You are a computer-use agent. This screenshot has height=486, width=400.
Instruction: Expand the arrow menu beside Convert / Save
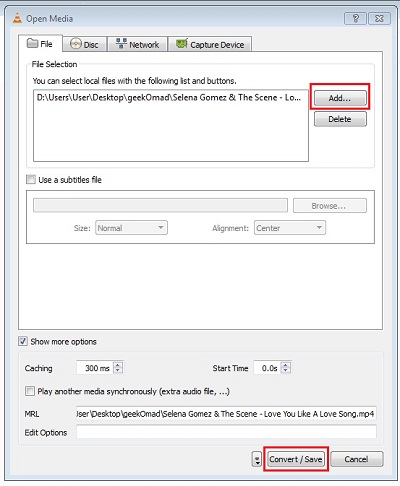coord(257,459)
